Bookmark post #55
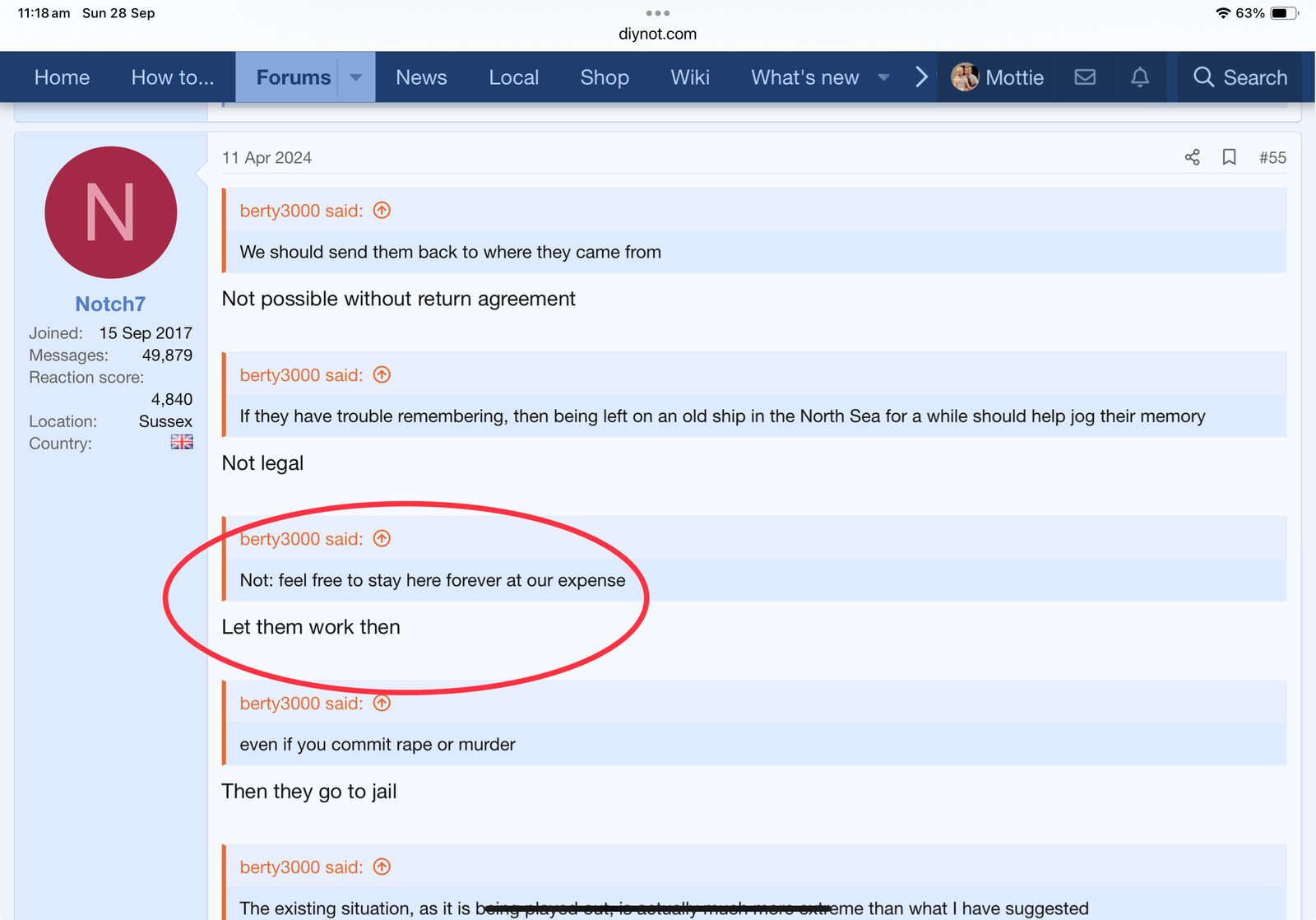Image resolution: width=1316 pixels, height=920 pixels. [x=1229, y=157]
